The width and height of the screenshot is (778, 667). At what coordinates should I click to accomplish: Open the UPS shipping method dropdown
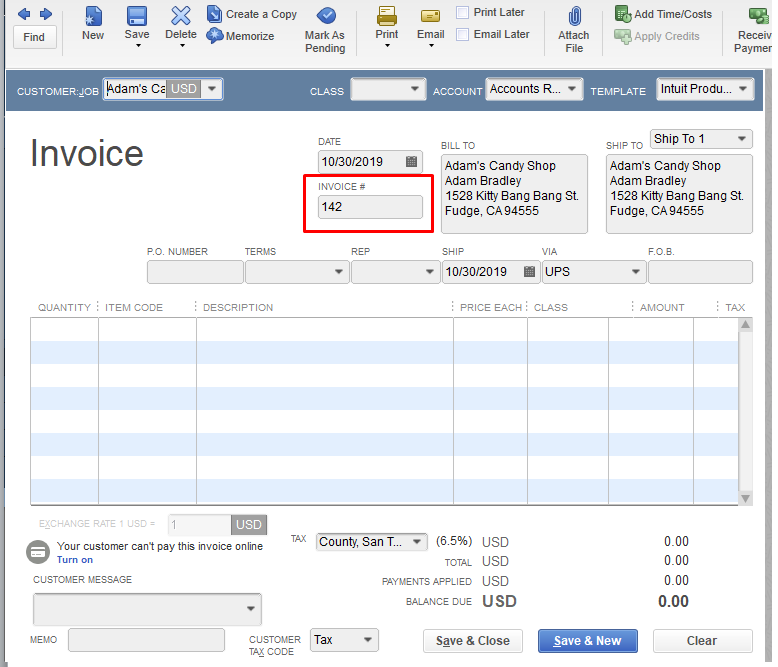[636, 272]
